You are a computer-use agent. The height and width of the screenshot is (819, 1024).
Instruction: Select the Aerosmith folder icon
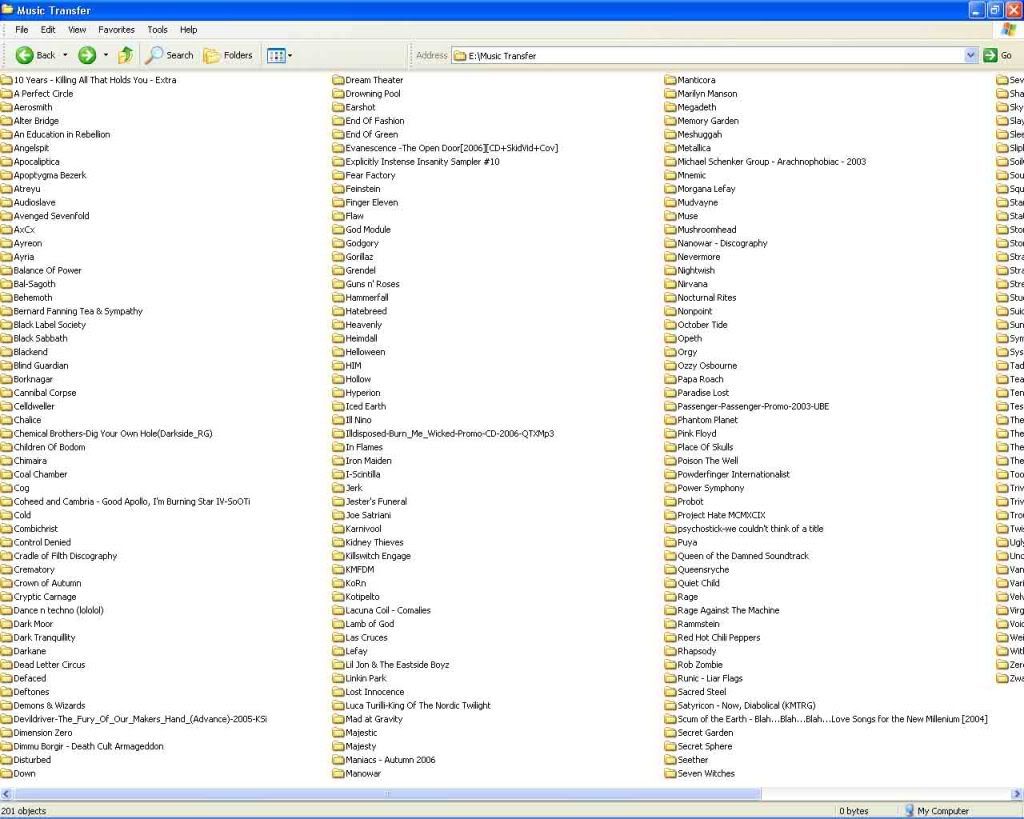click(x=7, y=107)
